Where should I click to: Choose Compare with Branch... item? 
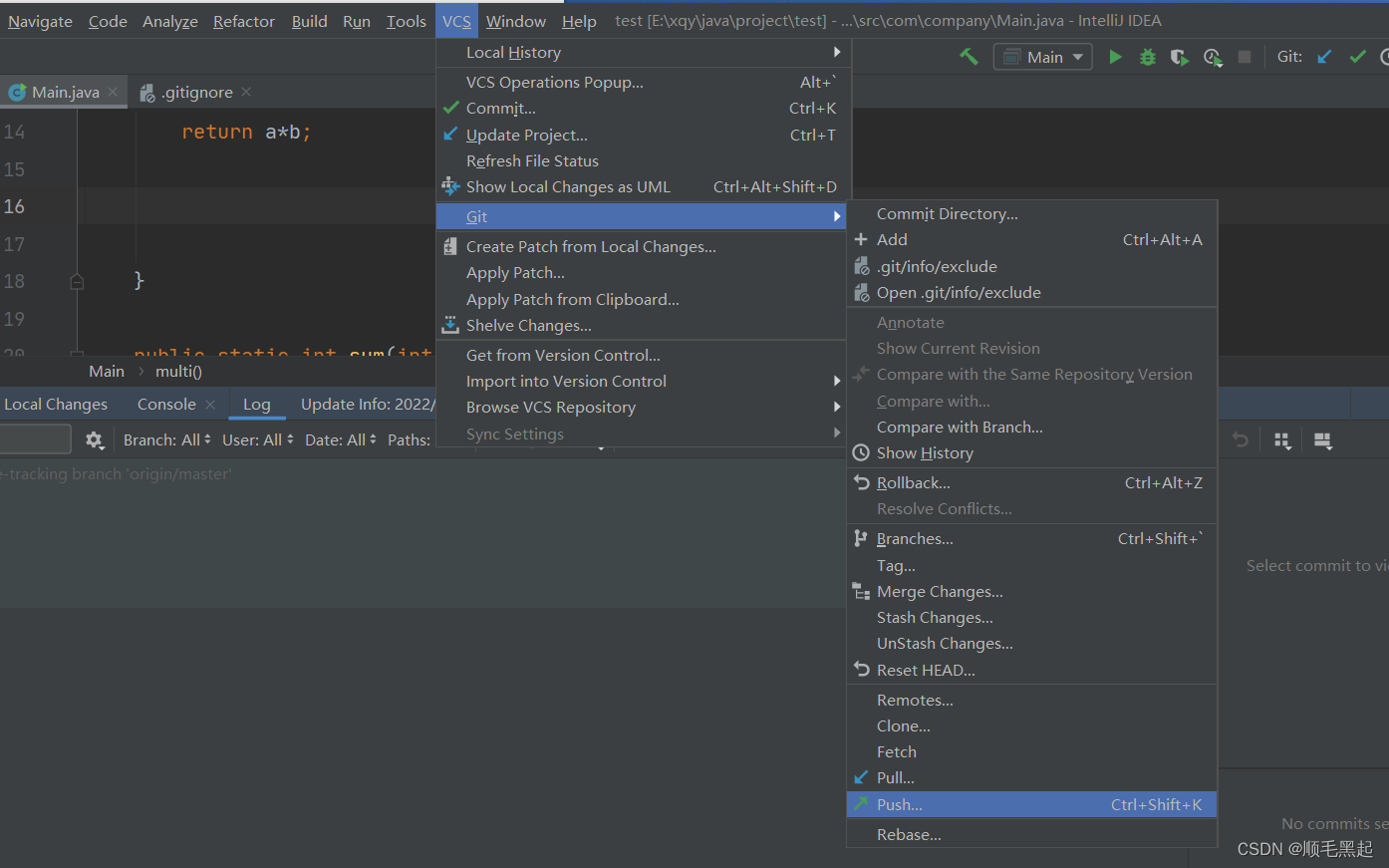click(x=1031, y=427)
